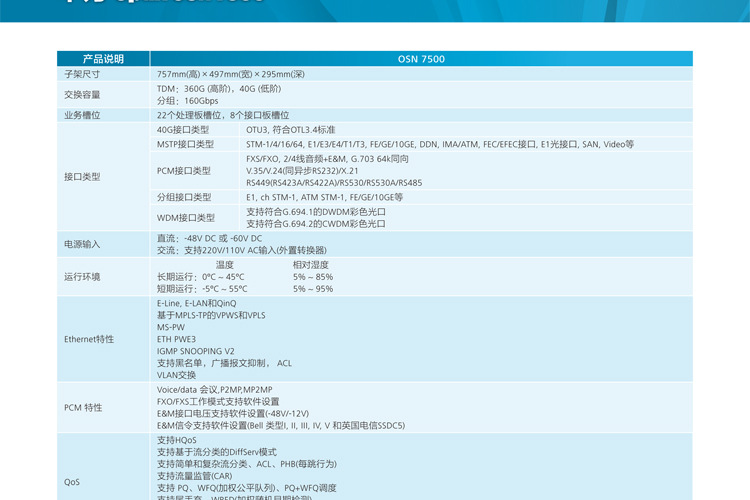Select '22个处理板槽位, 8个接口板槽位' text
This screenshot has height=500, width=750.
click(x=223, y=115)
